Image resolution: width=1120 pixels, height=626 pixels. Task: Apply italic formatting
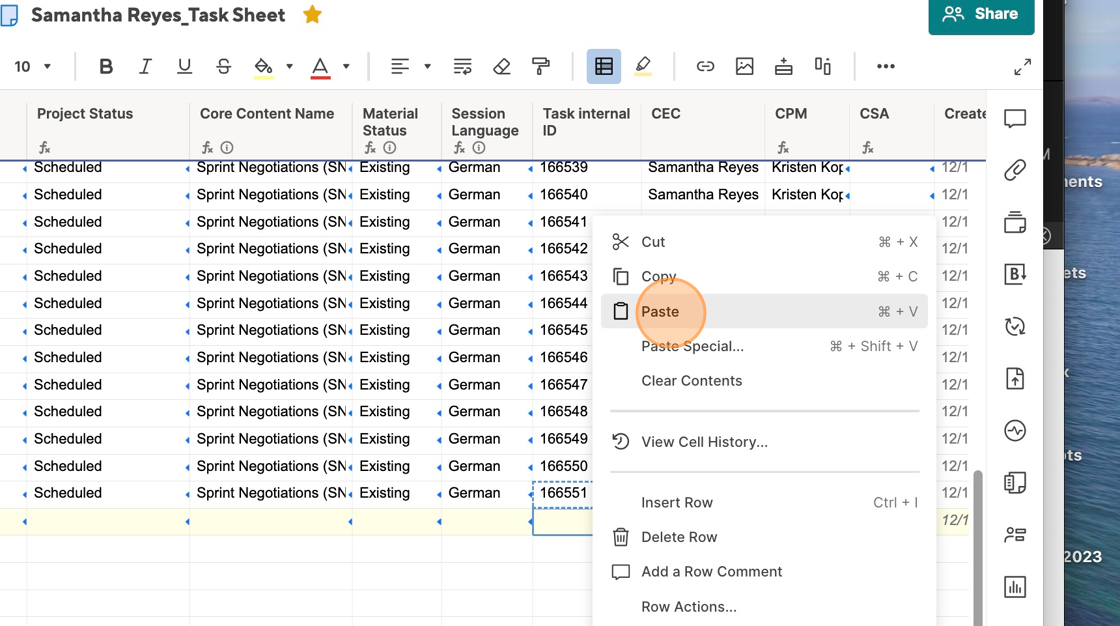pyautogui.click(x=145, y=66)
